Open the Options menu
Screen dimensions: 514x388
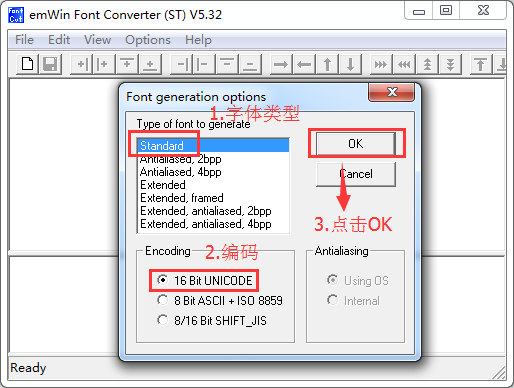click(x=148, y=40)
